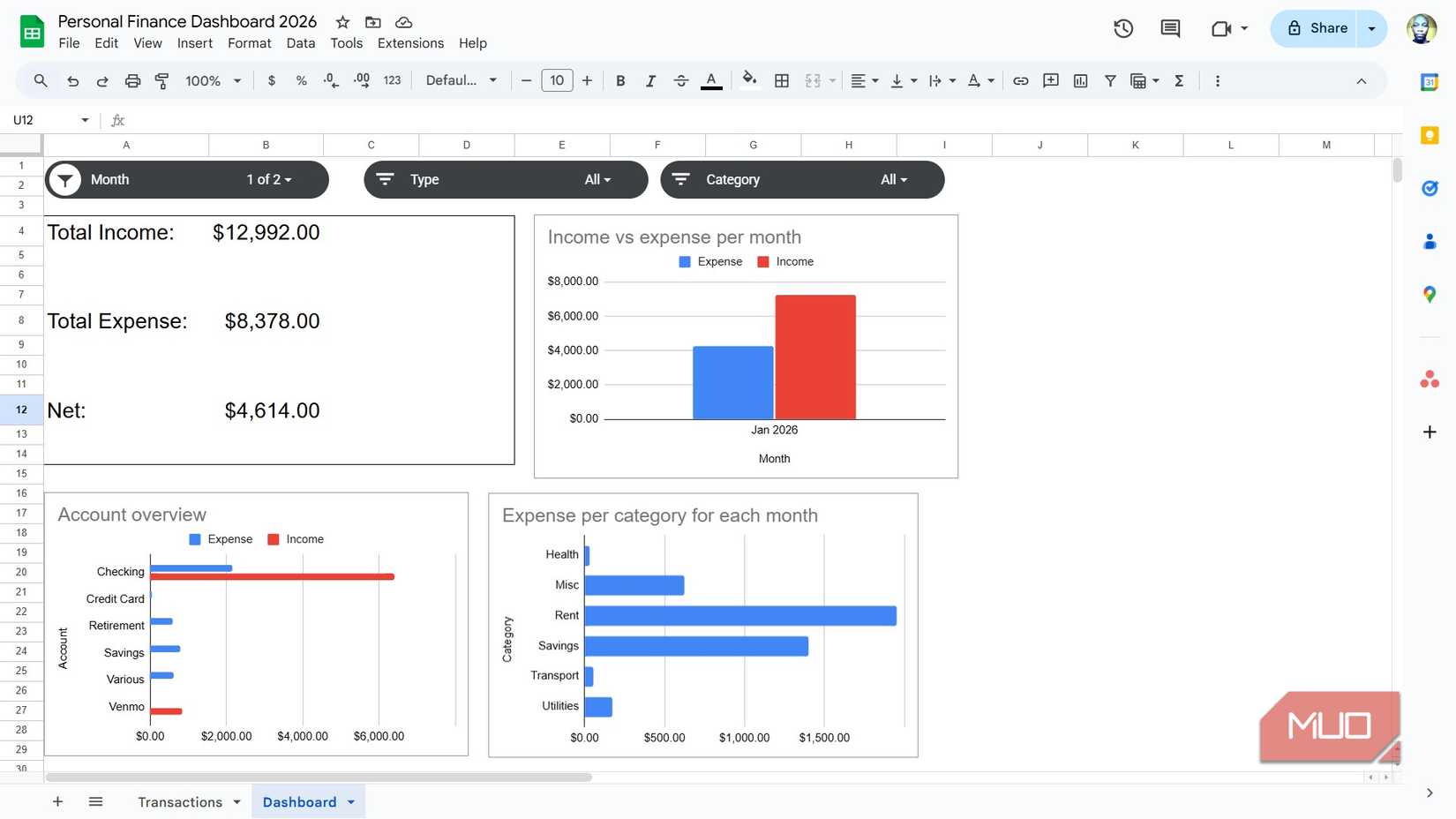Open the comments panel icon
The image size is (1456, 819).
tap(1170, 28)
